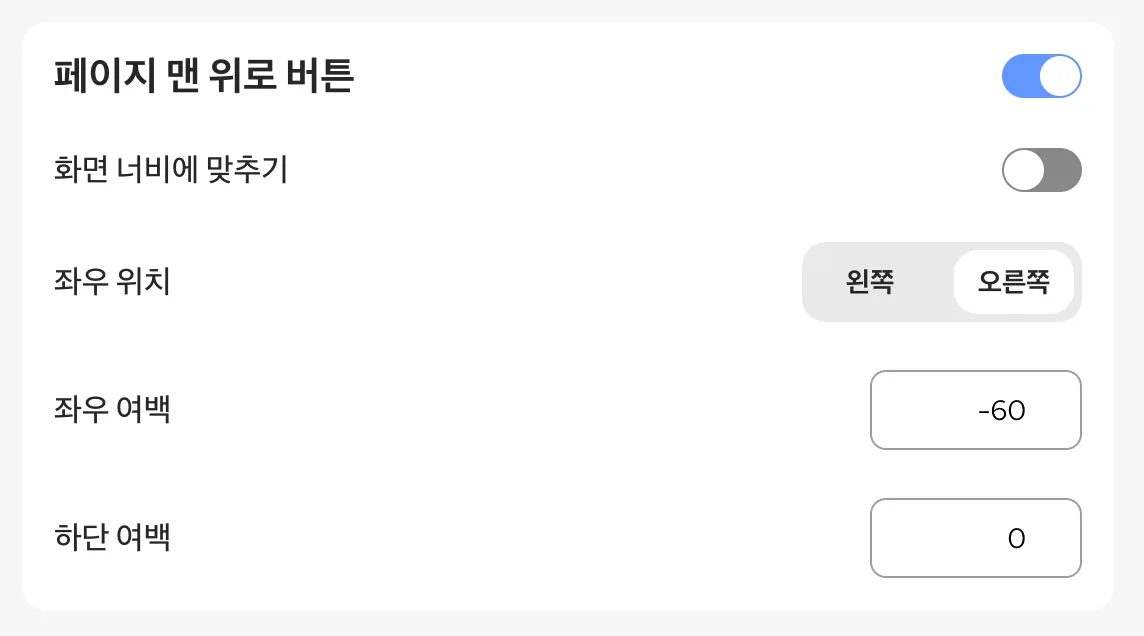Click the white knob of the gray toggle

[x=1024, y=170]
